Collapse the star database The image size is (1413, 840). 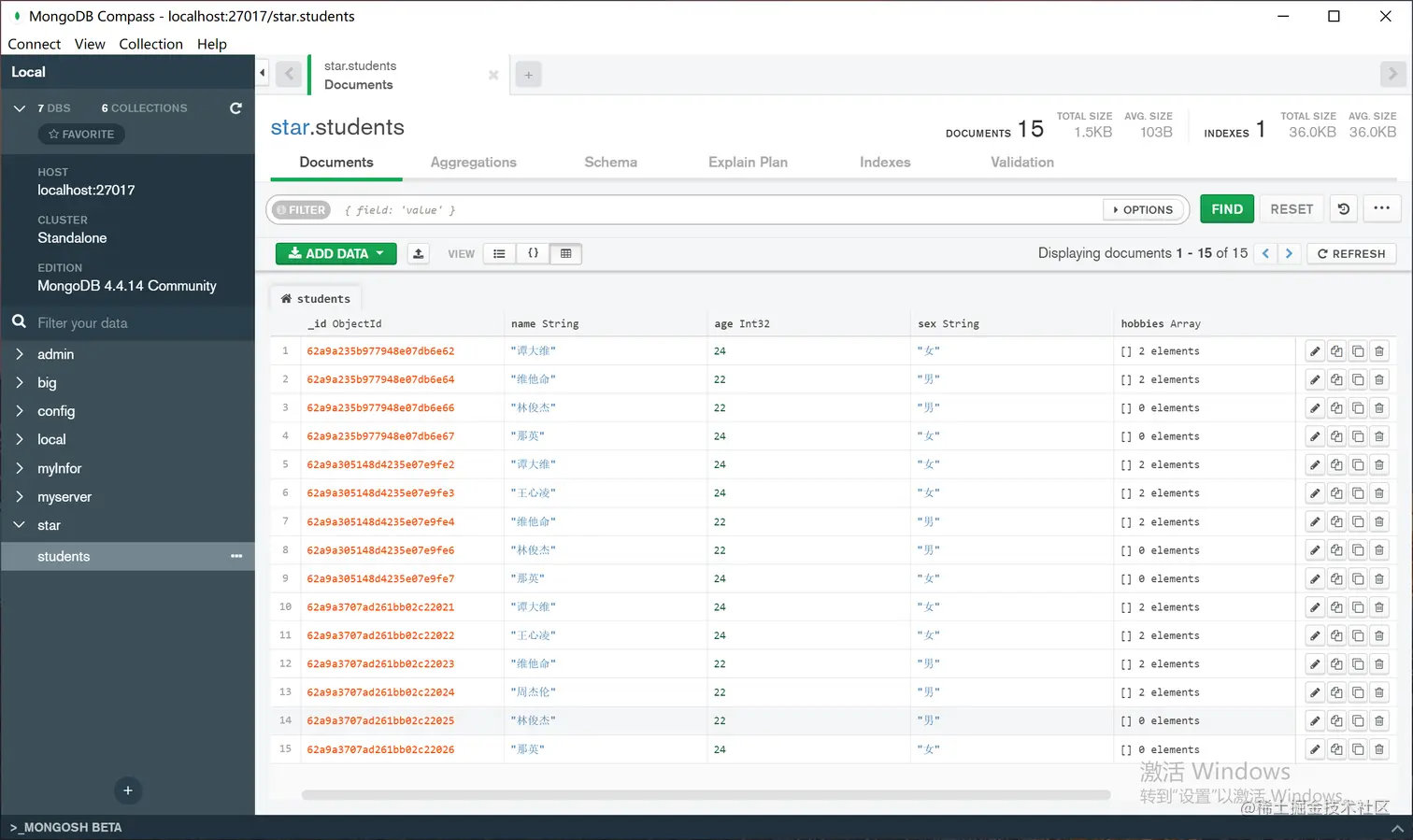(x=20, y=525)
